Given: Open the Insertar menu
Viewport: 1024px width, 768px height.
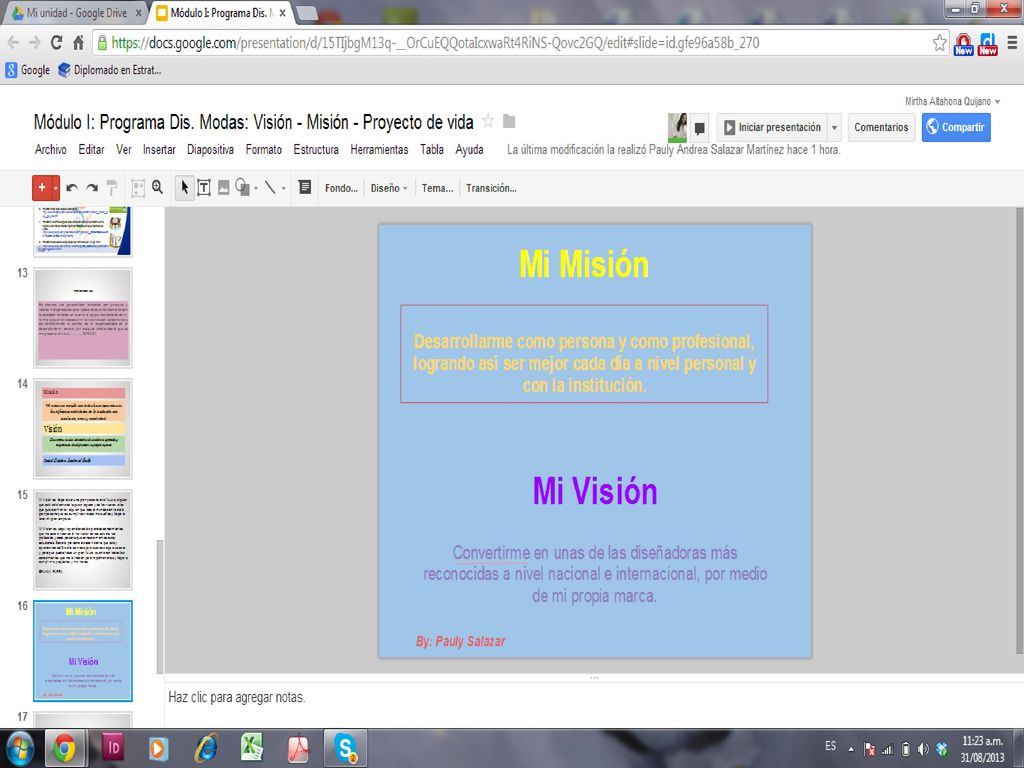Looking at the screenshot, I should (159, 150).
